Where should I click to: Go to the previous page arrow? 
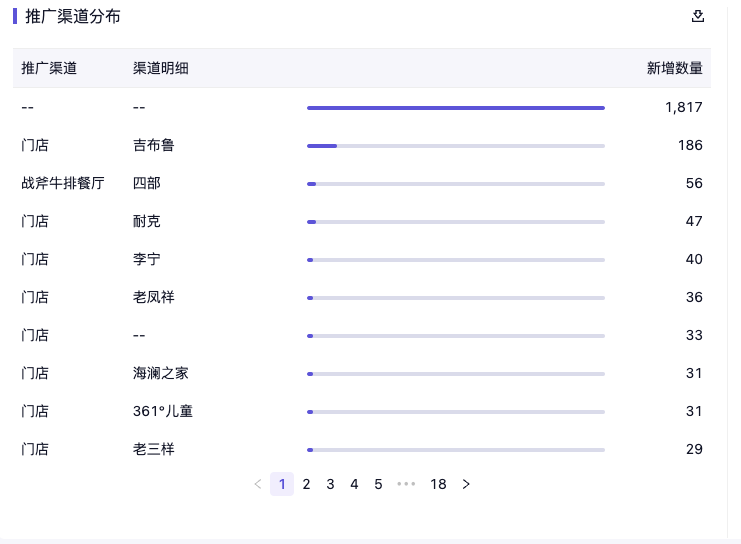pyautogui.click(x=258, y=484)
